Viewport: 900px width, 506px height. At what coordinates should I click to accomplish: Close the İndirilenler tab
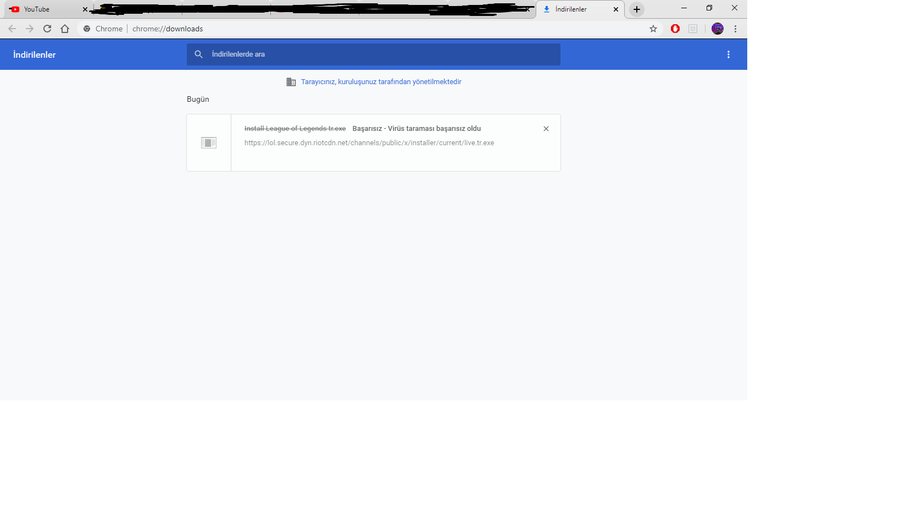616,9
